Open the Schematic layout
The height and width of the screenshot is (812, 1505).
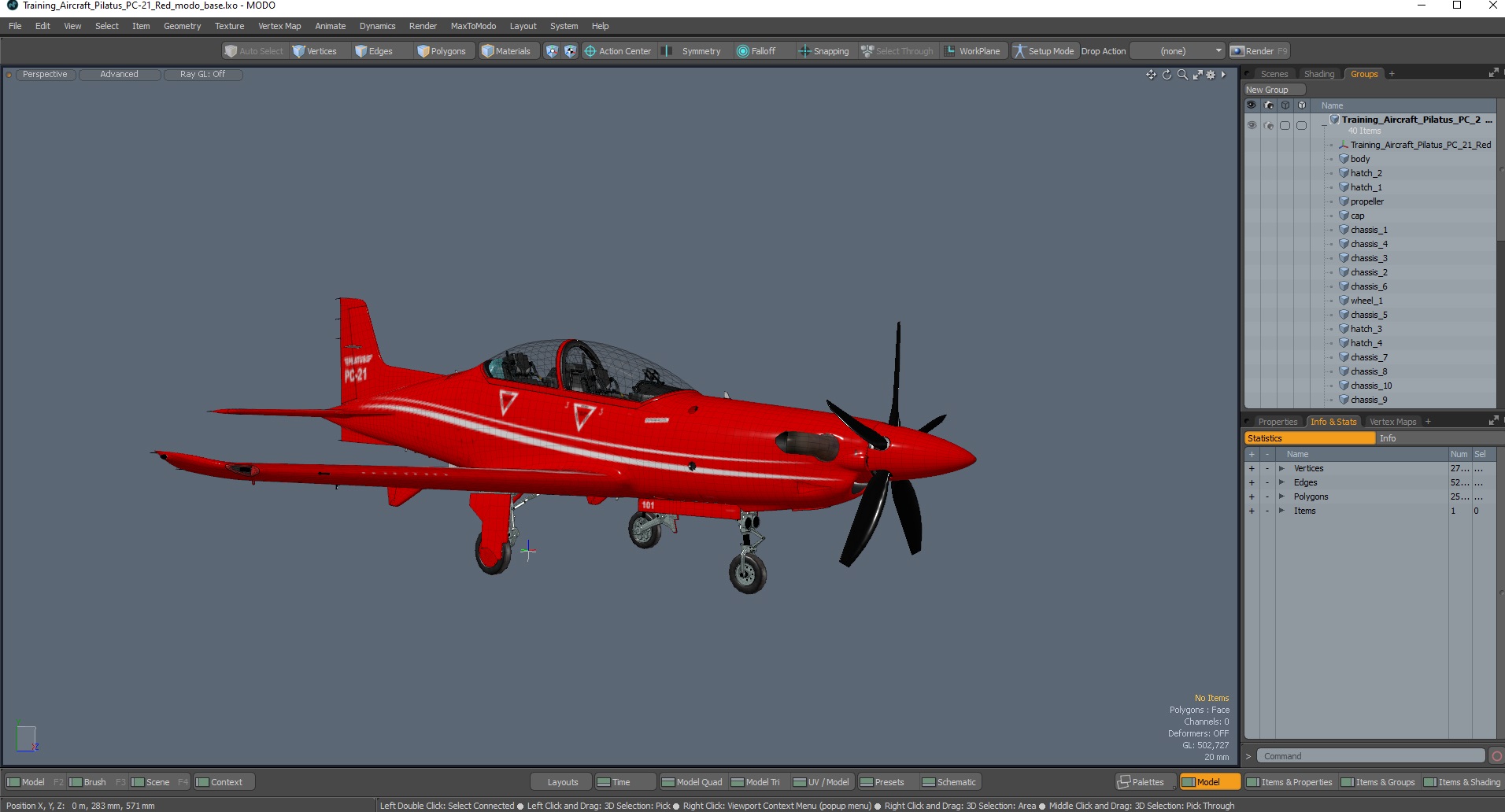[x=949, y=782]
